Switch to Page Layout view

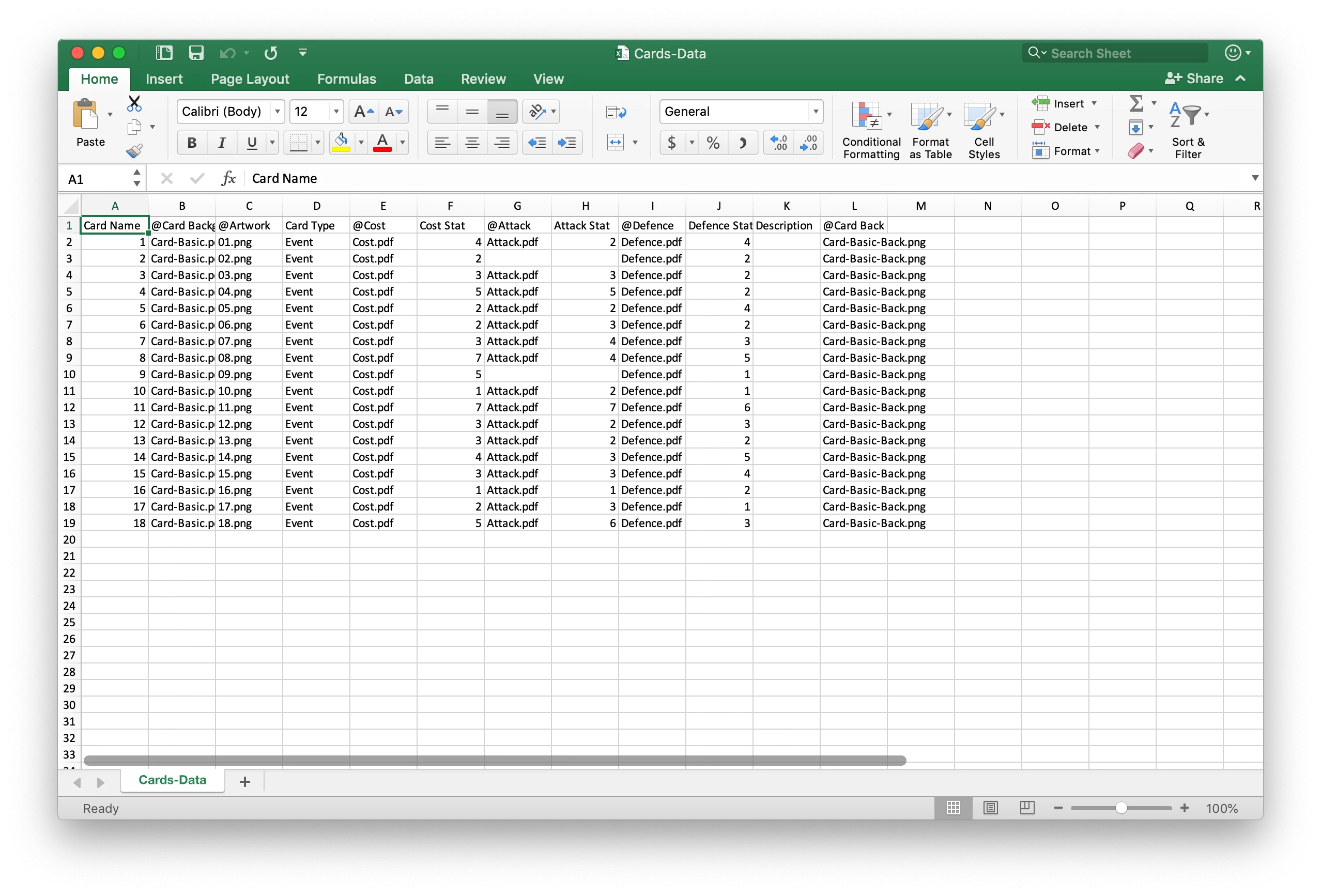(x=990, y=807)
